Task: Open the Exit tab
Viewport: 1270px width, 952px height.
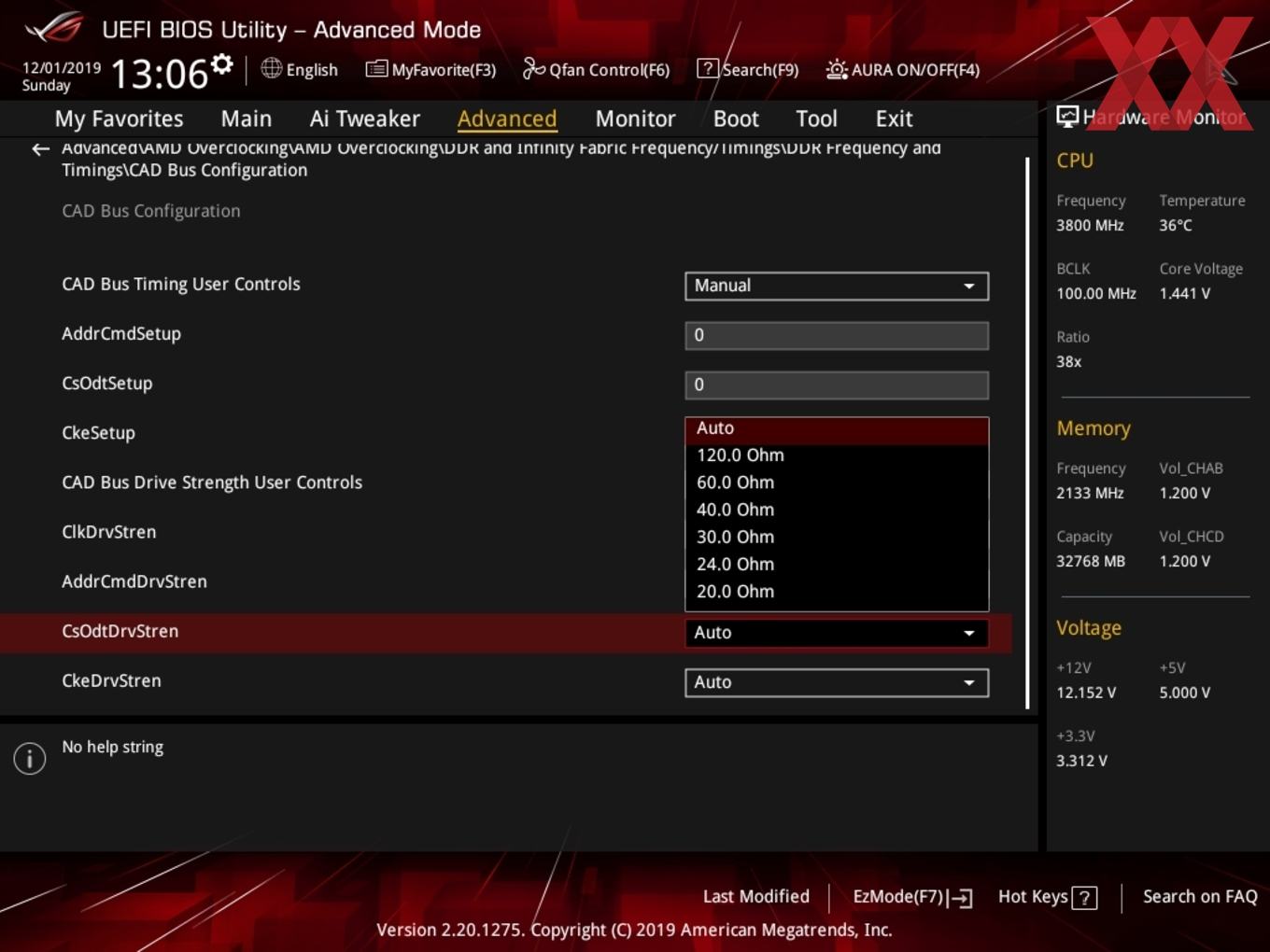Action: pyautogui.click(x=894, y=119)
